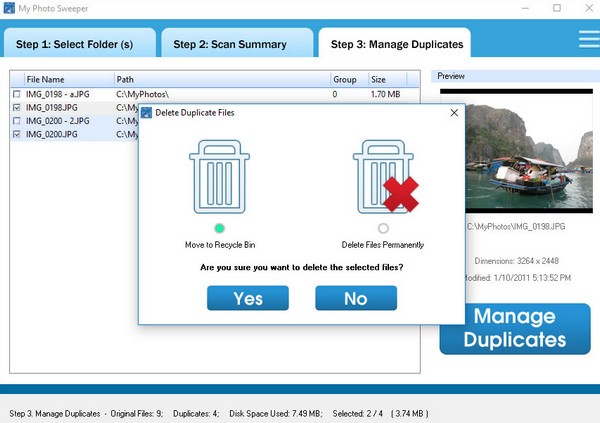Open the Step 2: Scan Summary tab
Image resolution: width=600 pixels, height=423 pixels.
(x=236, y=44)
